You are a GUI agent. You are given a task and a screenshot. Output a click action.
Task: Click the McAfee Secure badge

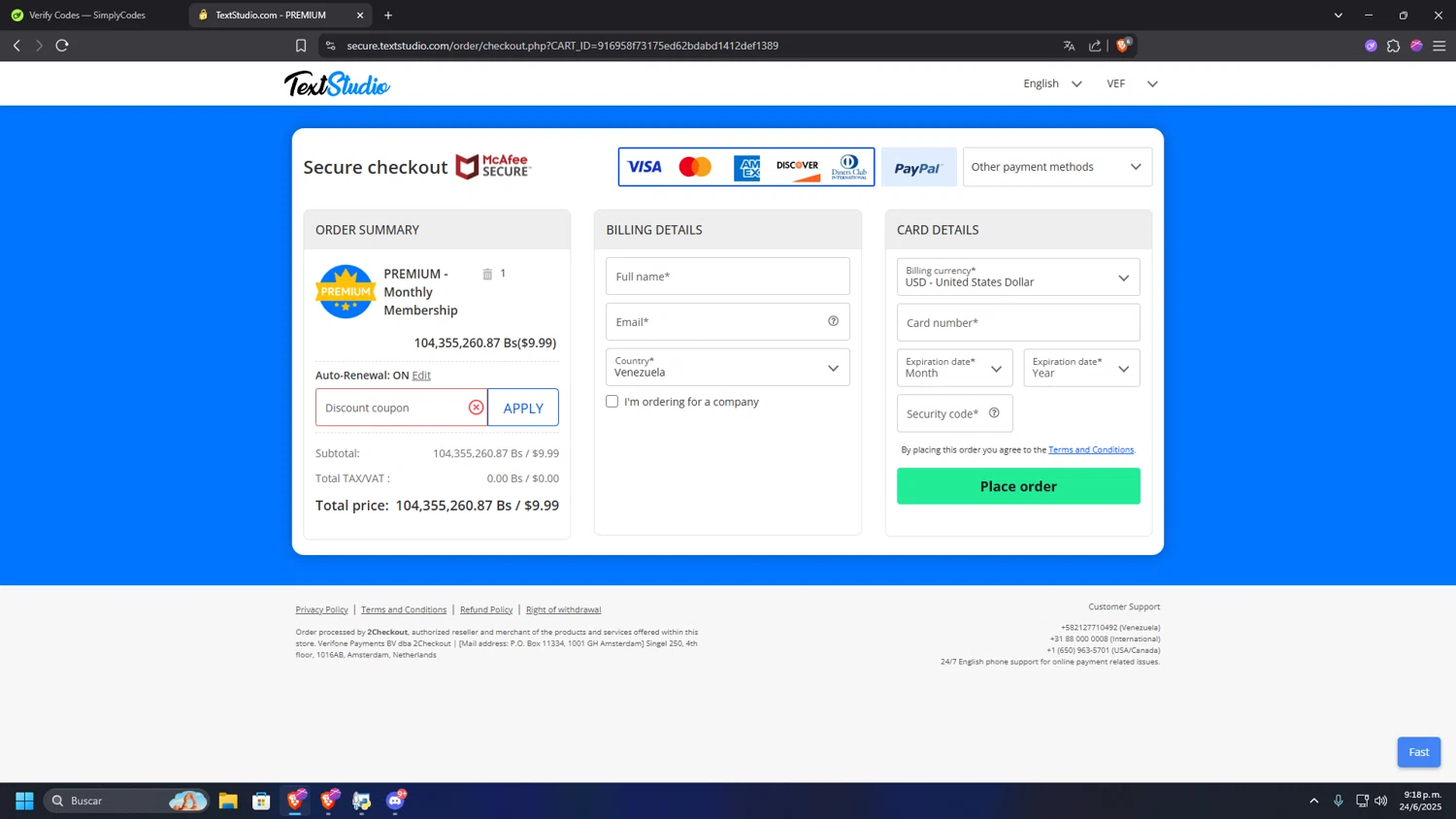point(493,166)
